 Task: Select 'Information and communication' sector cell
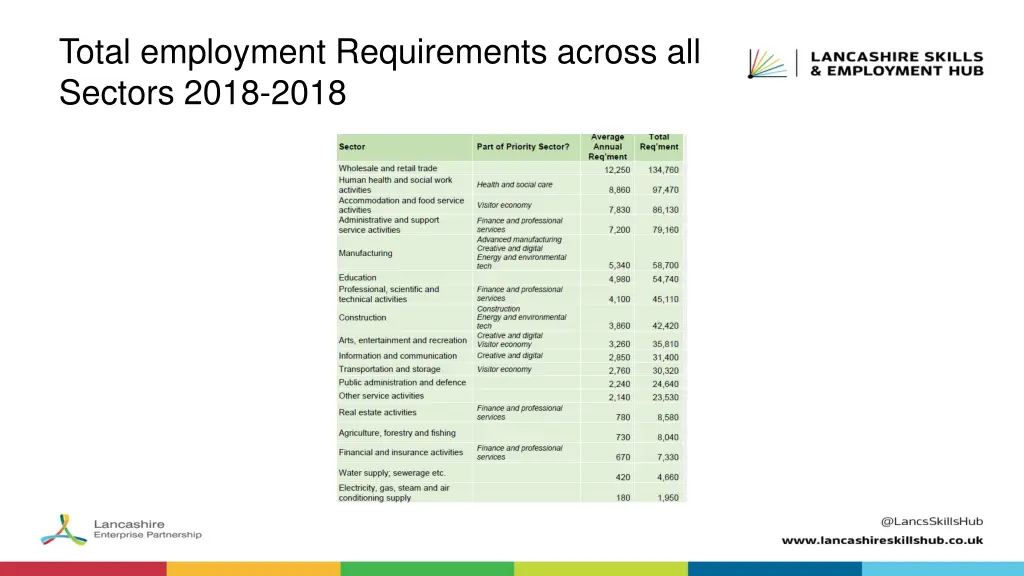pos(398,356)
